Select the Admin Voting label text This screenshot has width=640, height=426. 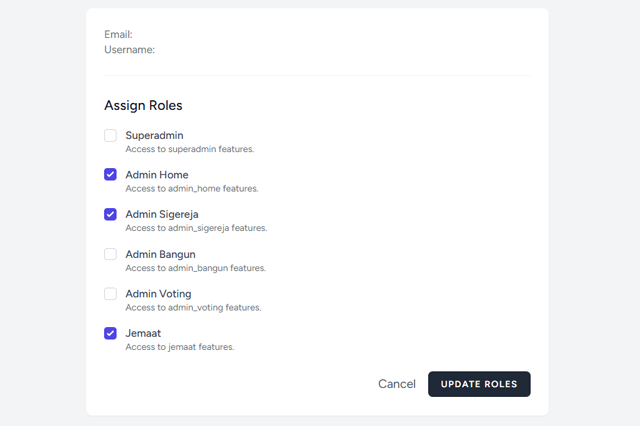point(158,294)
